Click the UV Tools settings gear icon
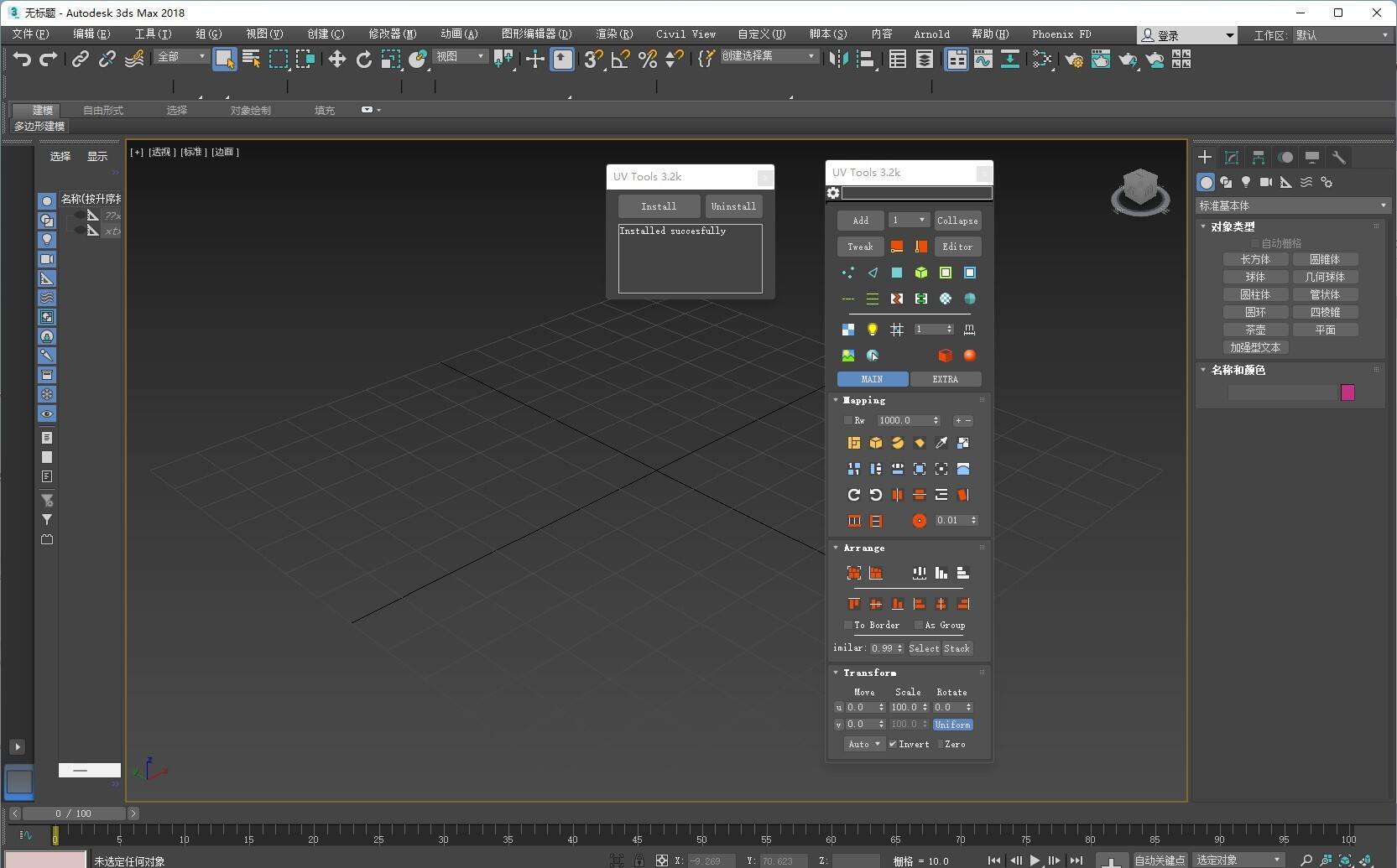1397x868 pixels. 832,192
